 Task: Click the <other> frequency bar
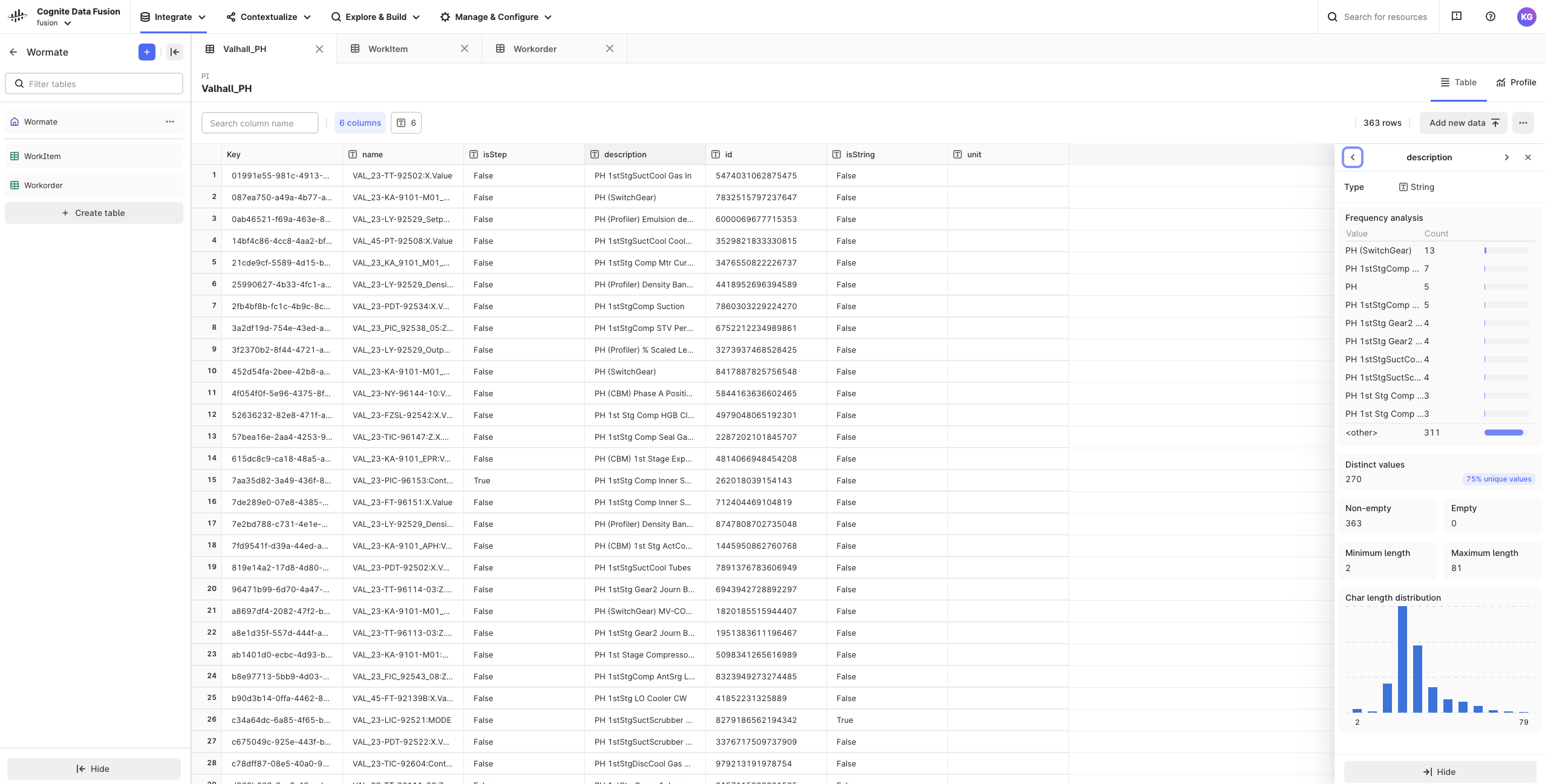pos(1507,433)
